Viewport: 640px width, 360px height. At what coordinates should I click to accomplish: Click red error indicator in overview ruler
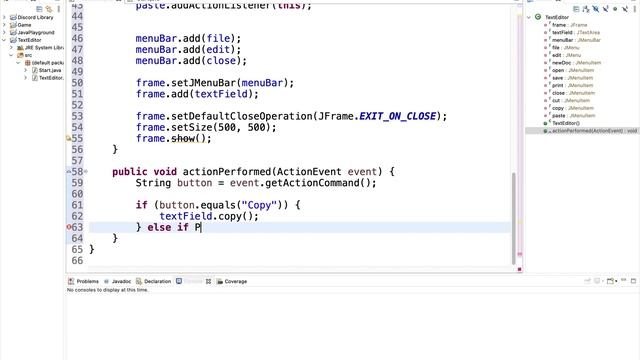coord(520,269)
